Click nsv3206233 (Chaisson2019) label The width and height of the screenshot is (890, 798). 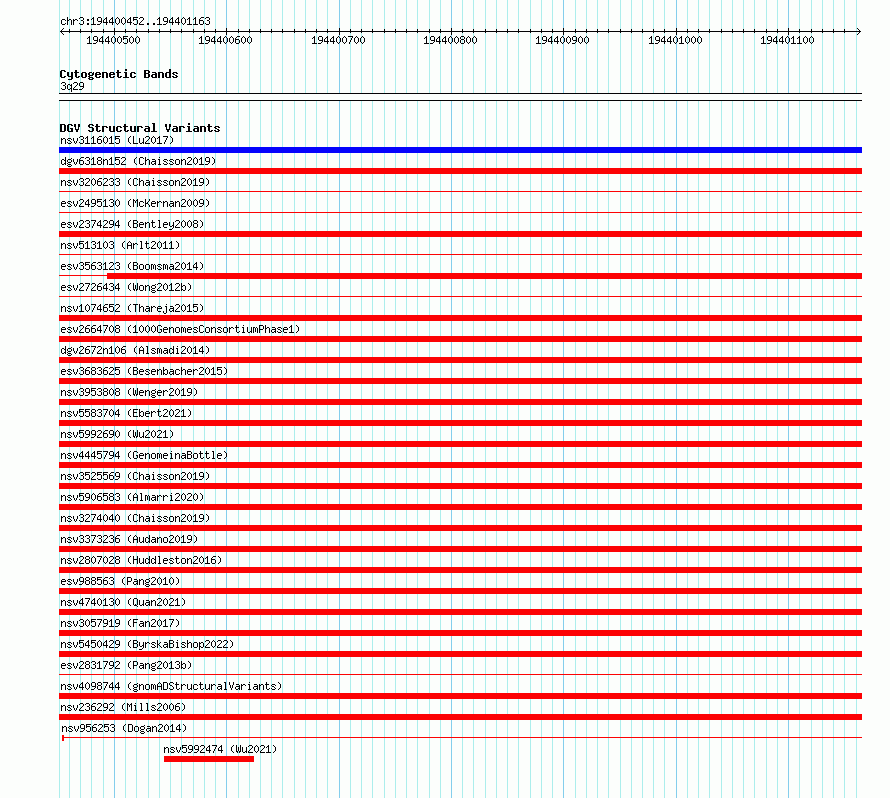coord(135,182)
